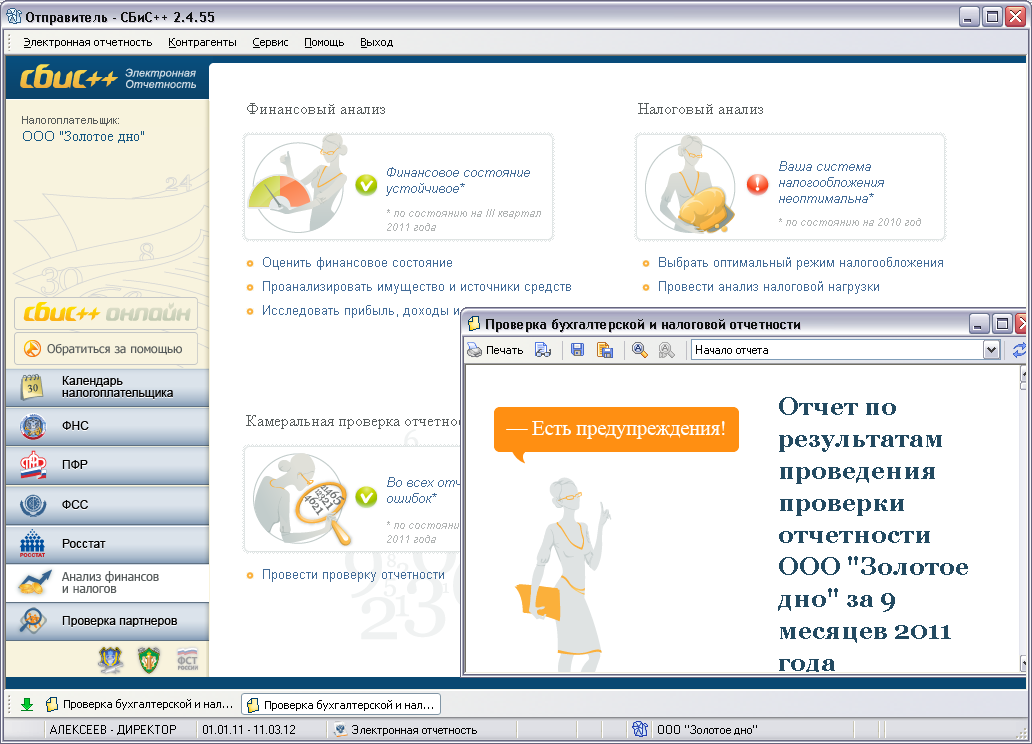Click the magnifier icon of Проверка партнеров
The width and height of the screenshot is (1032, 744).
click(x=33, y=621)
